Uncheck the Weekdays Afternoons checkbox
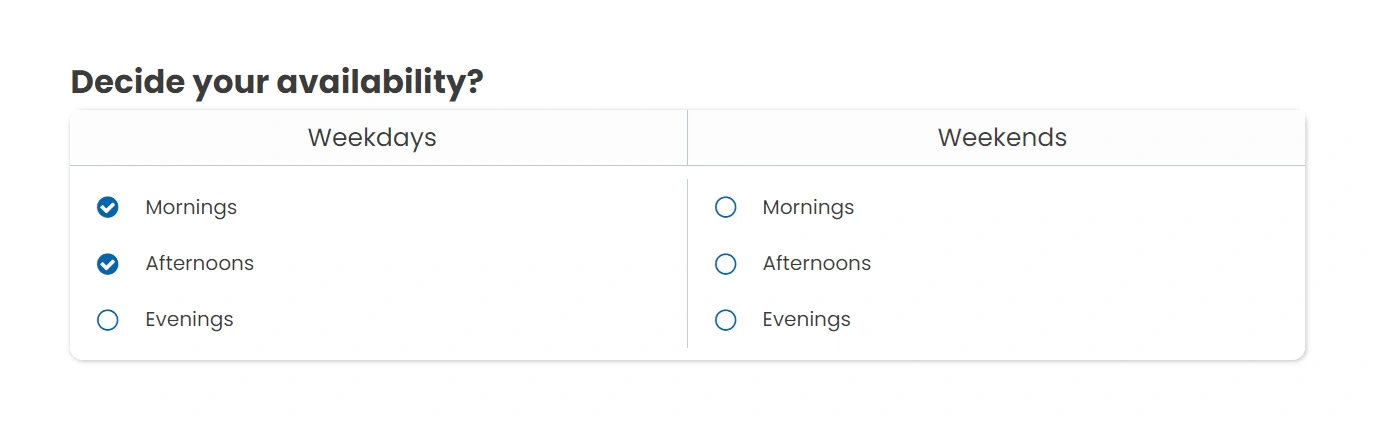The image size is (1376, 423). coord(107,264)
